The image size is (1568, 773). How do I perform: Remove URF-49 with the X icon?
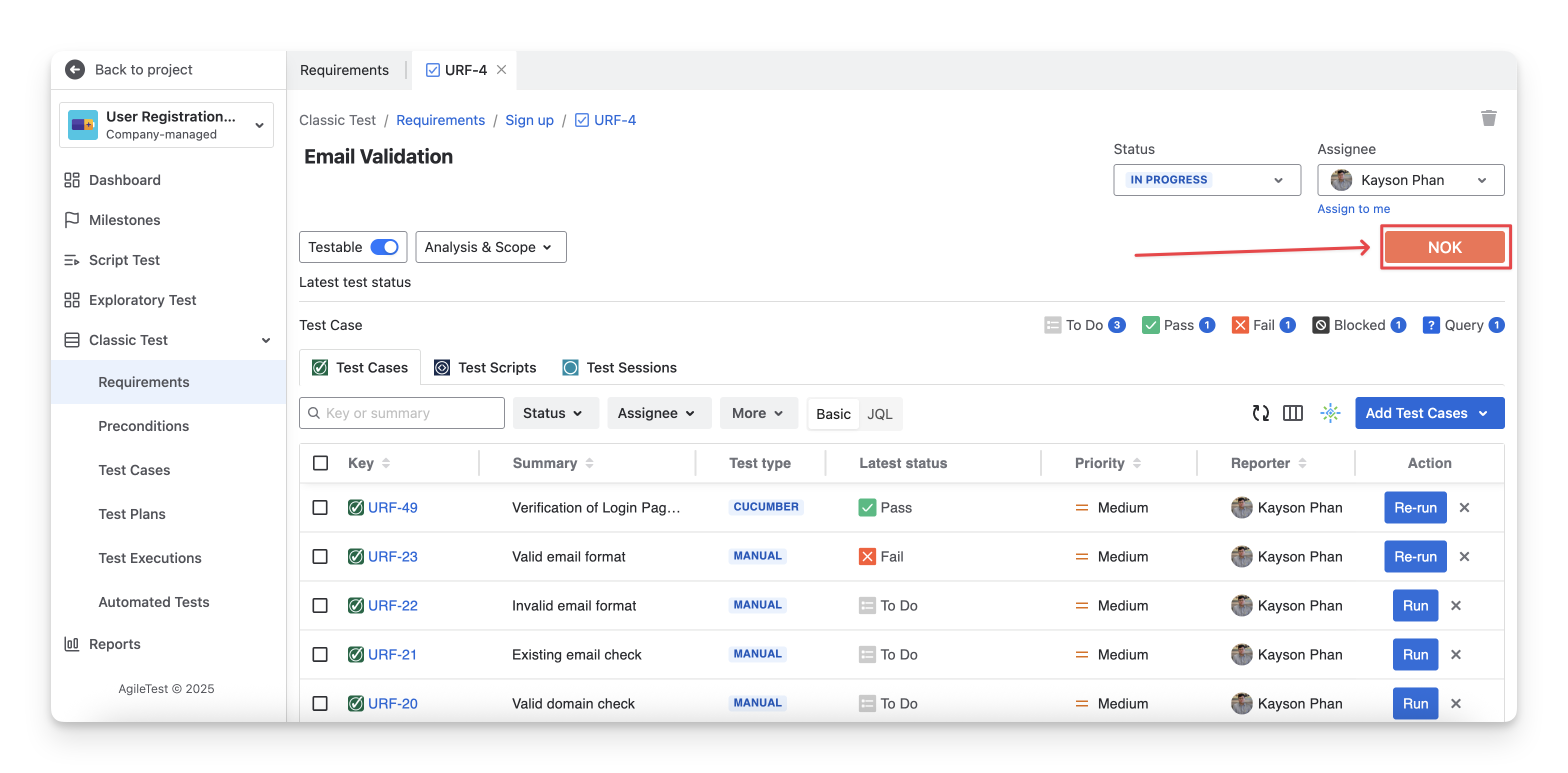tap(1464, 507)
